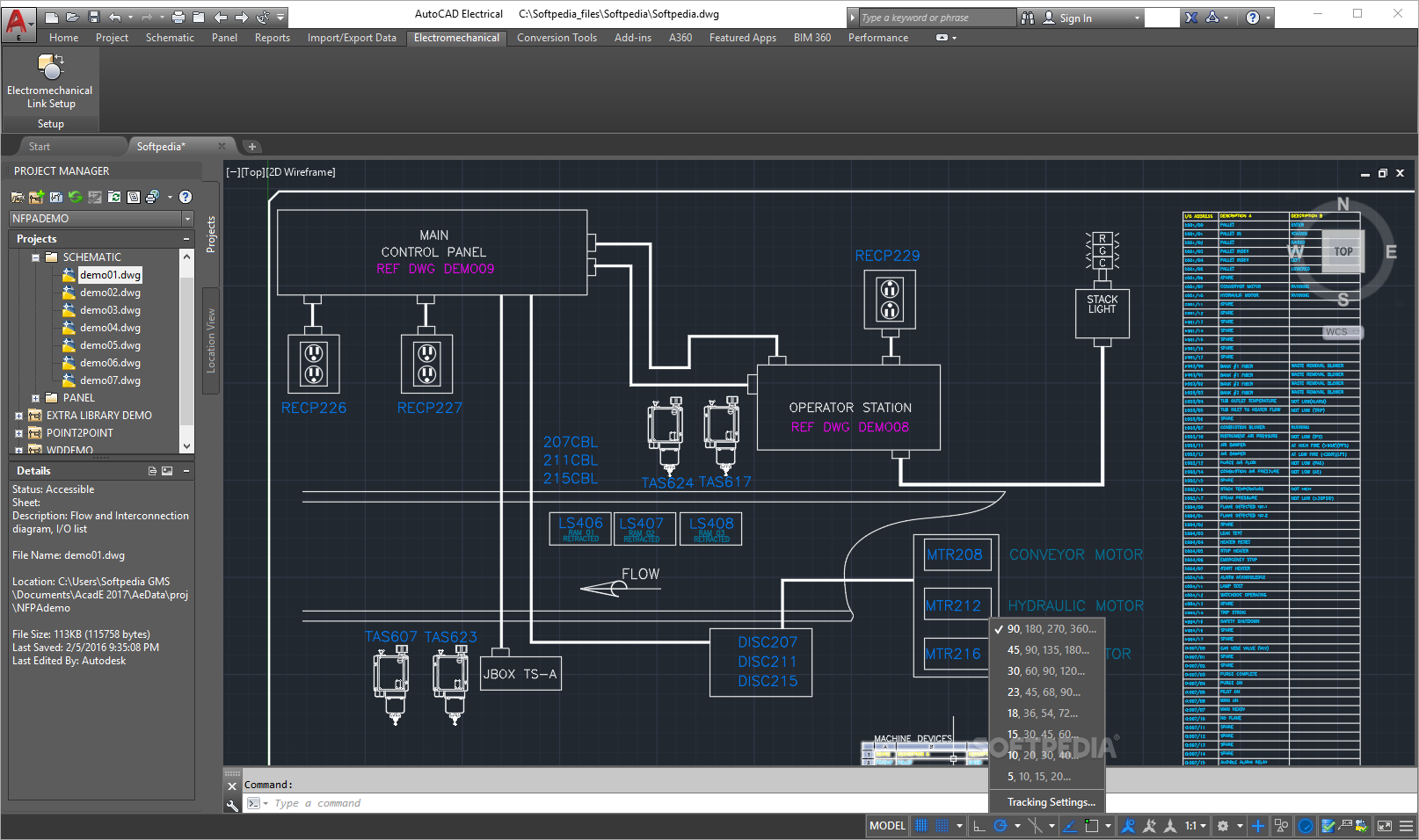This screenshot has height=840, width=1419.
Task: Collapse the SCHEMATIC folder node
Action: point(35,257)
